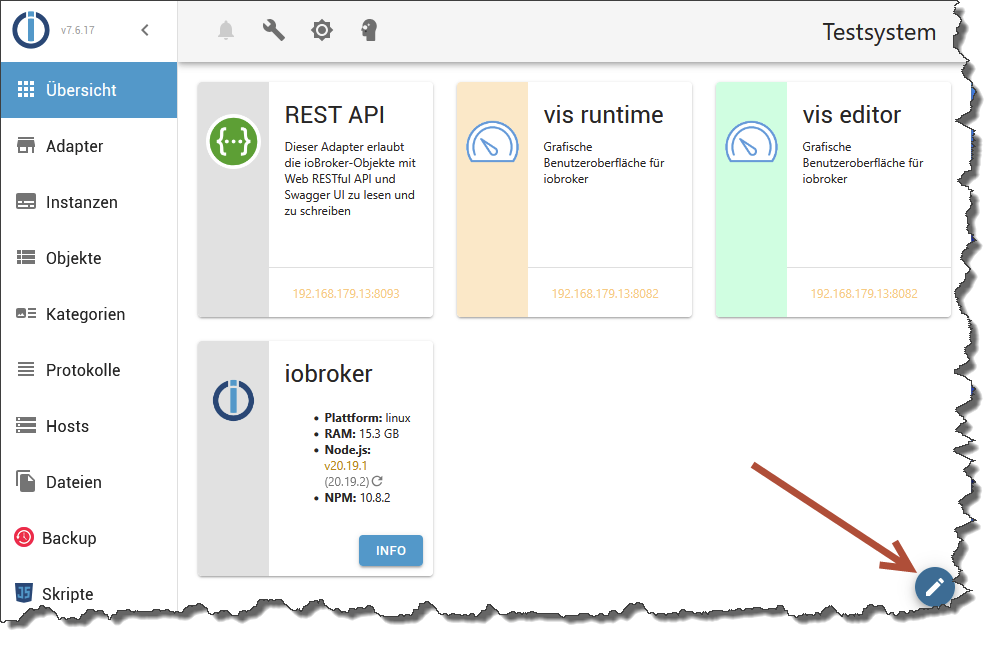Click the vis runtime gauge icon
The width and height of the screenshot is (998, 646).
click(493, 142)
